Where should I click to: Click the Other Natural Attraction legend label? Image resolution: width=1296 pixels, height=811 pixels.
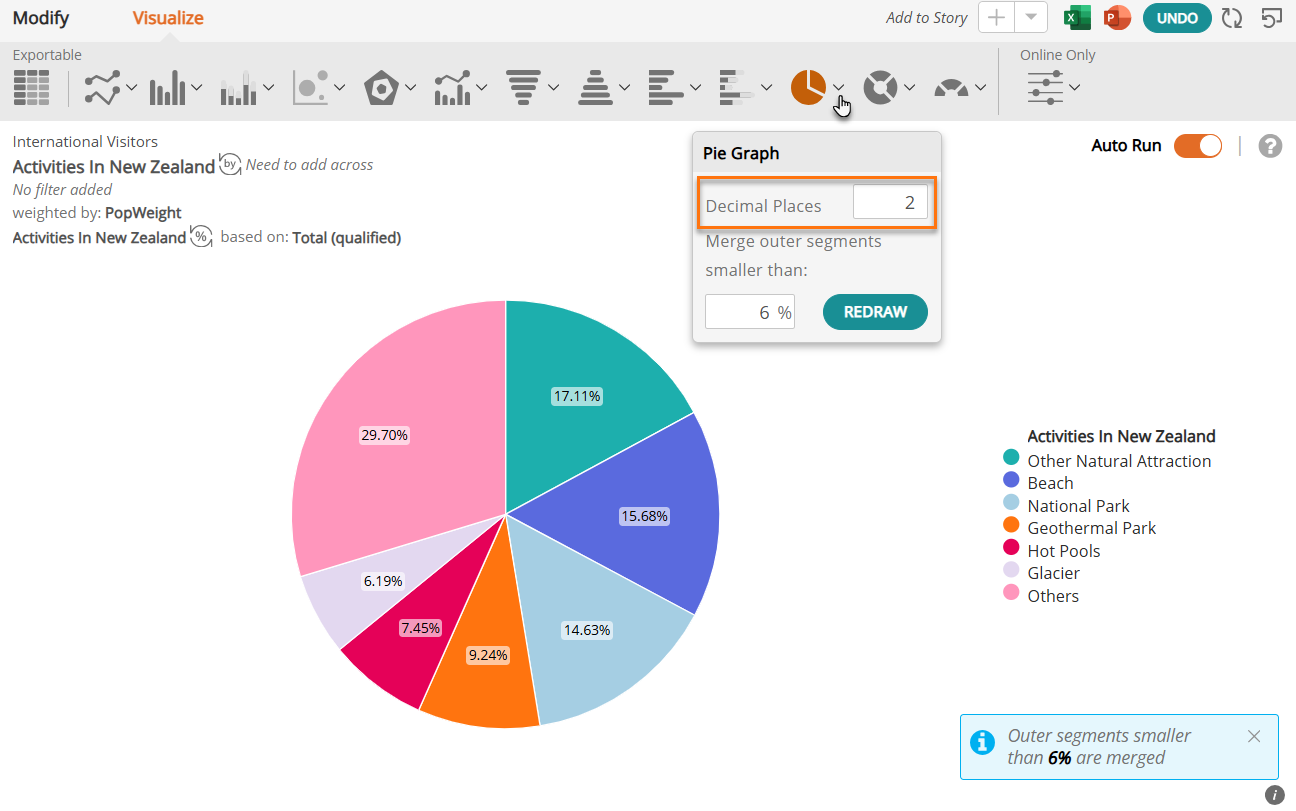tap(1119, 461)
